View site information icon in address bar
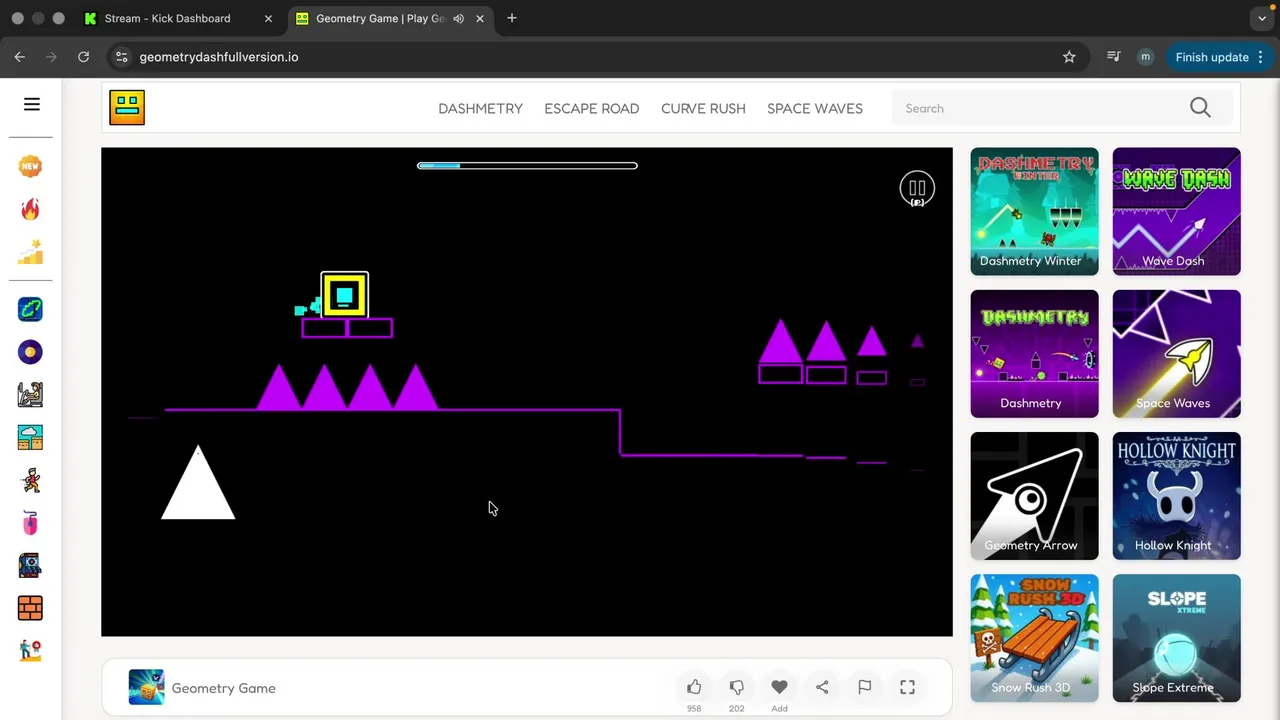 coord(121,57)
